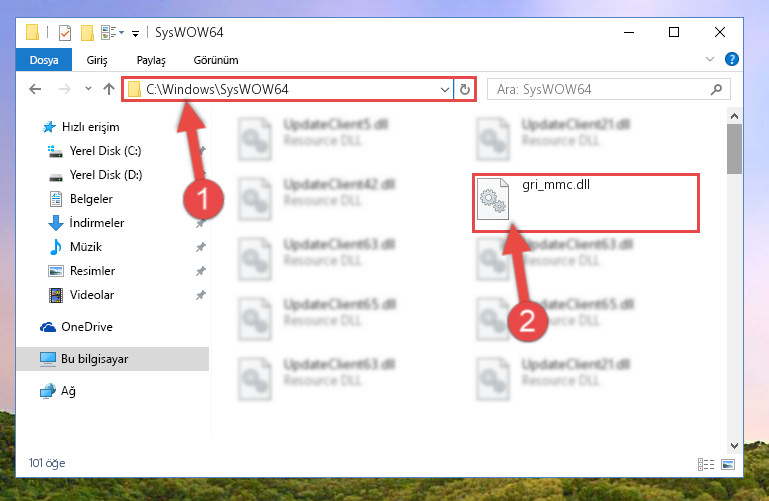Viewport: 769px width, 501px height.
Task: Switch to the Görünüm tab
Action: 216,60
